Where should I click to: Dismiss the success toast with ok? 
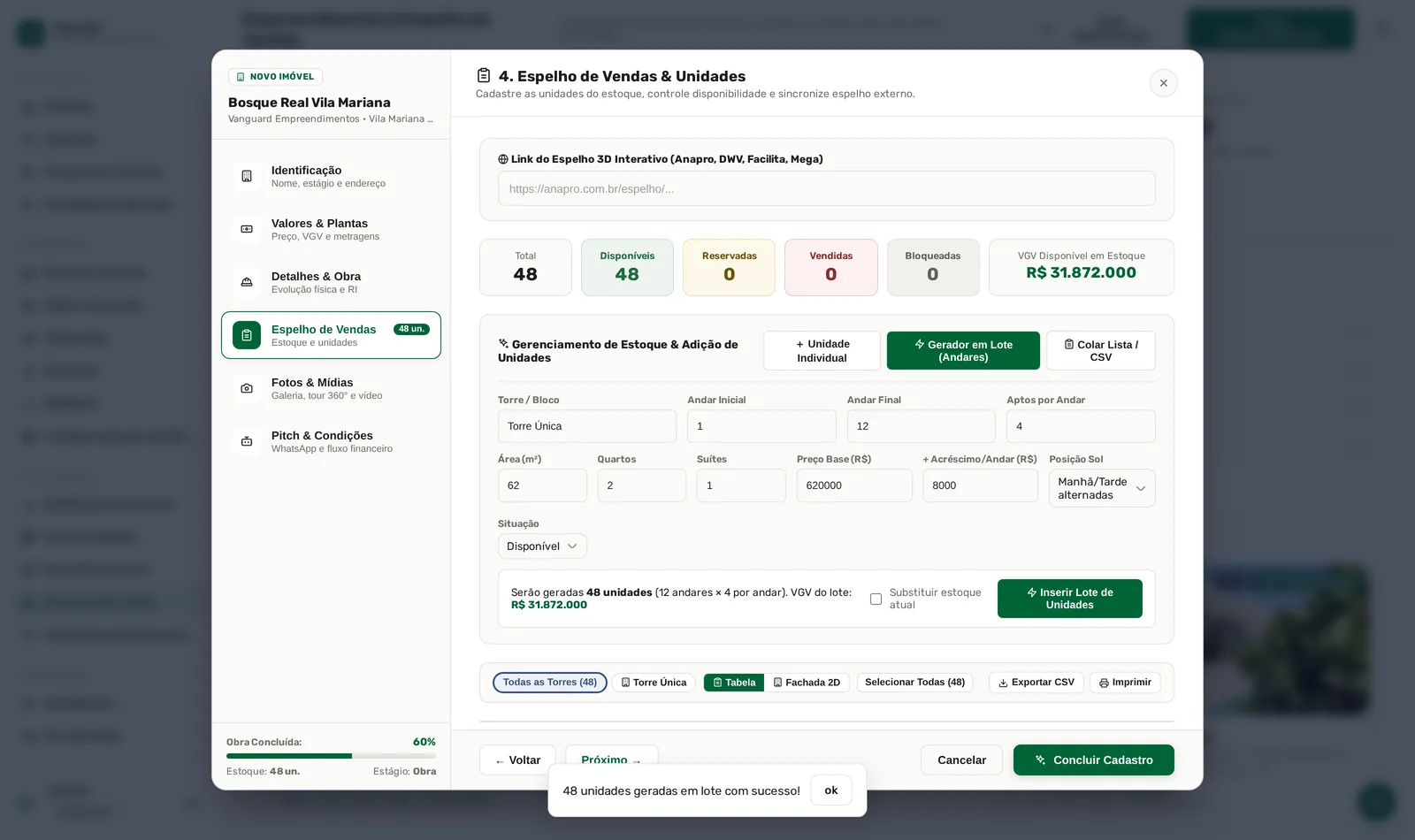[831, 790]
